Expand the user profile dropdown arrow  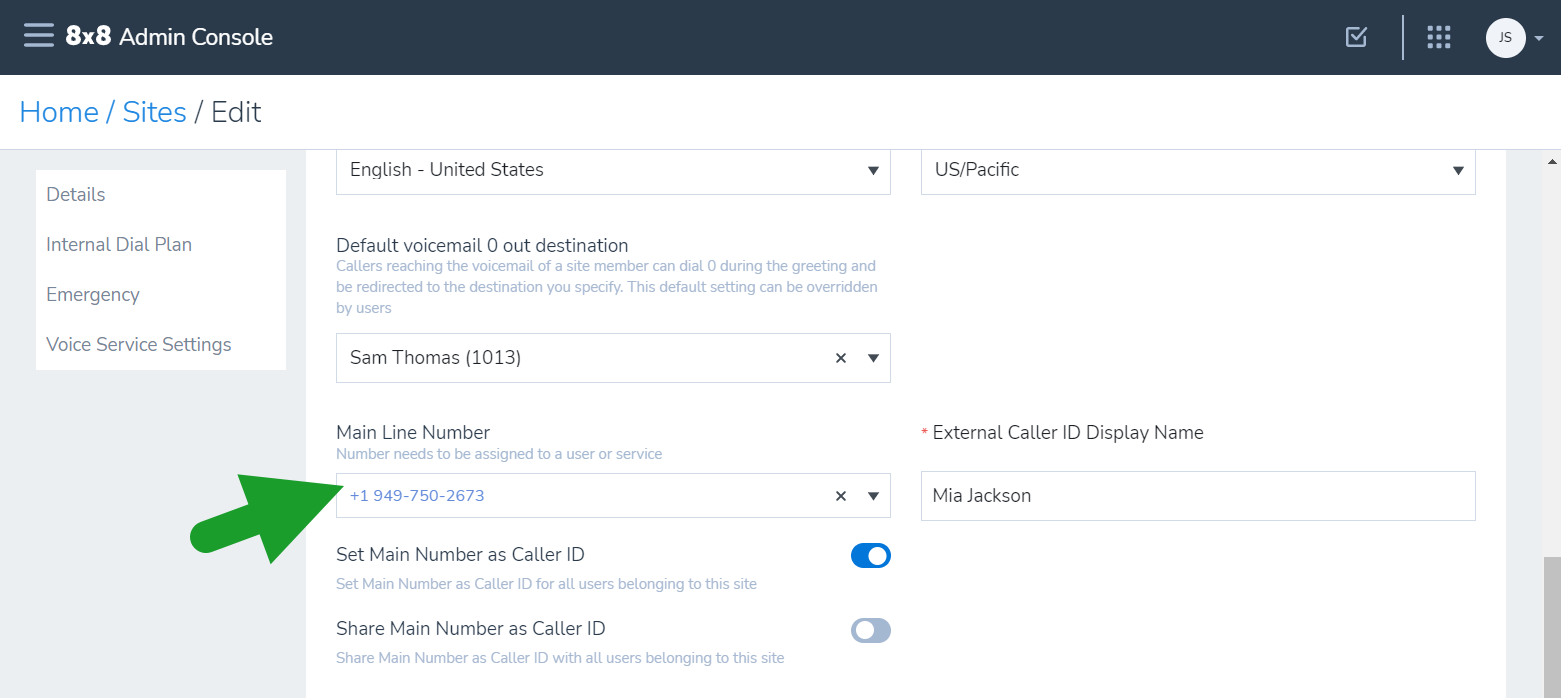pos(1539,38)
